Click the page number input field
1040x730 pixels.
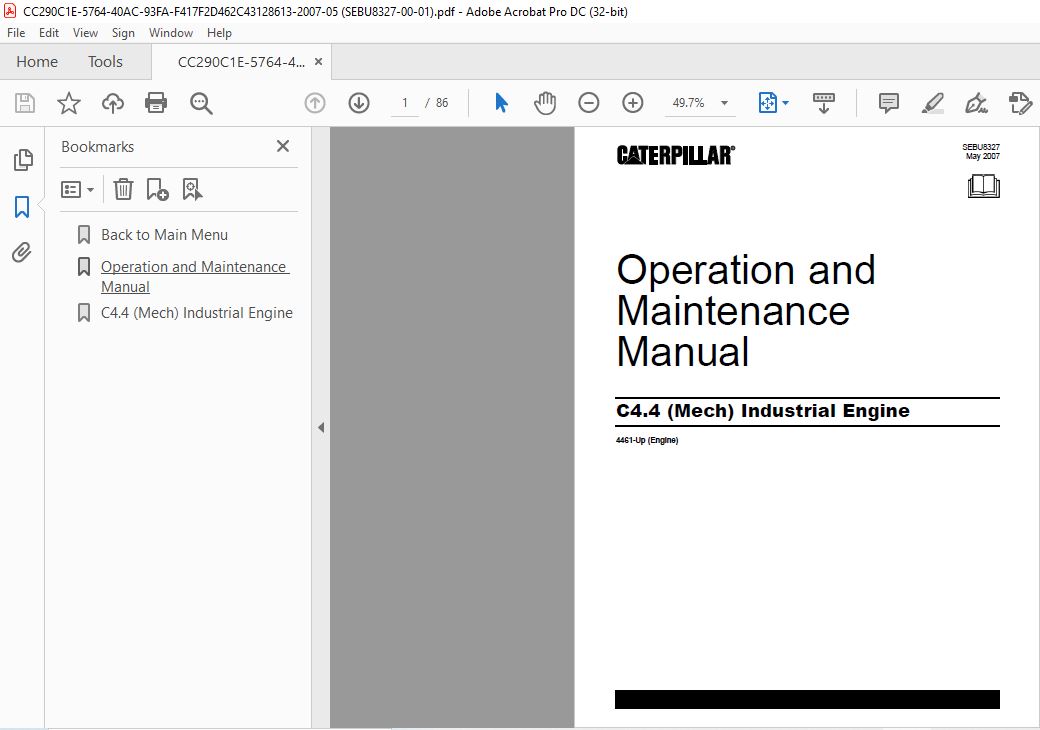[x=405, y=103]
